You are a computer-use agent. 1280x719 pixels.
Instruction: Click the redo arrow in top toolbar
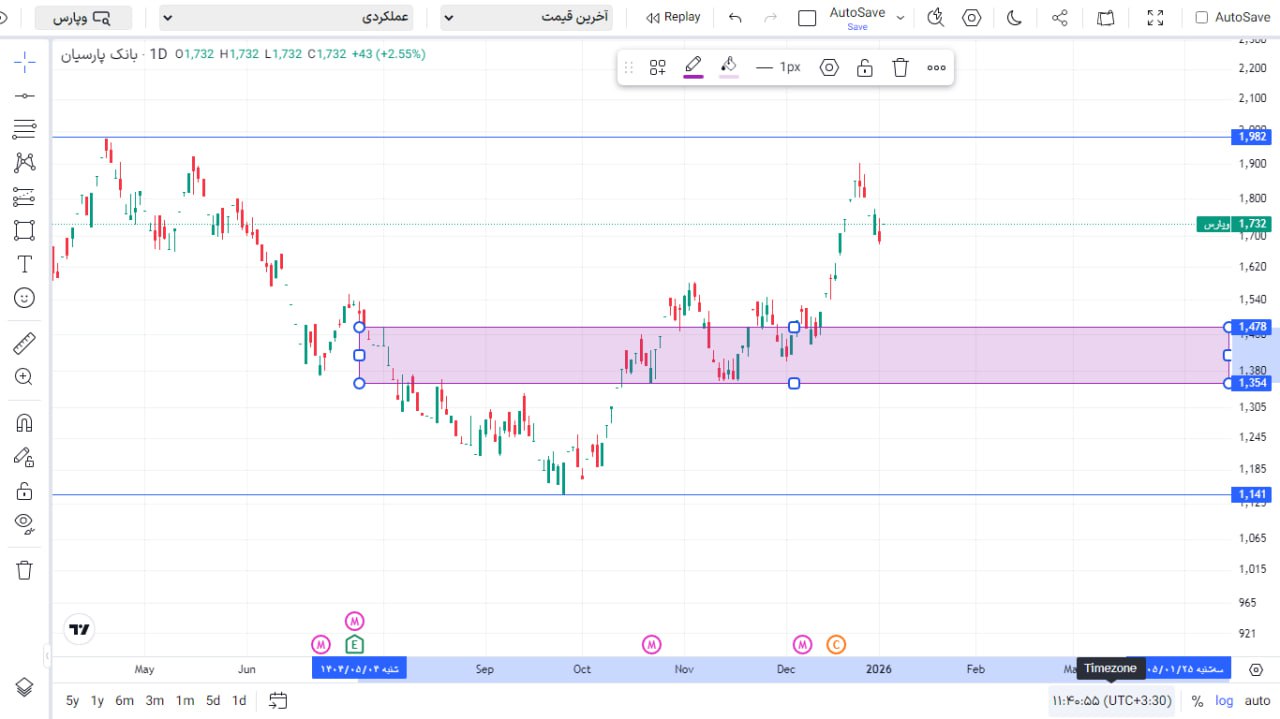(770, 17)
